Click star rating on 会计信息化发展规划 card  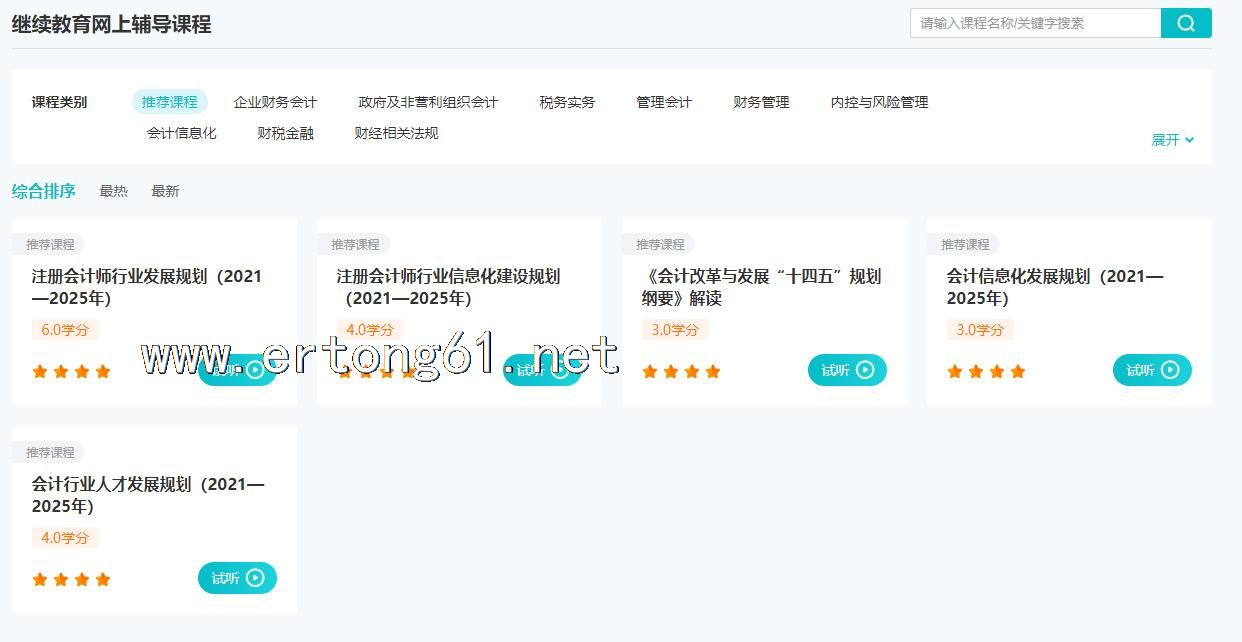(986, 372)
